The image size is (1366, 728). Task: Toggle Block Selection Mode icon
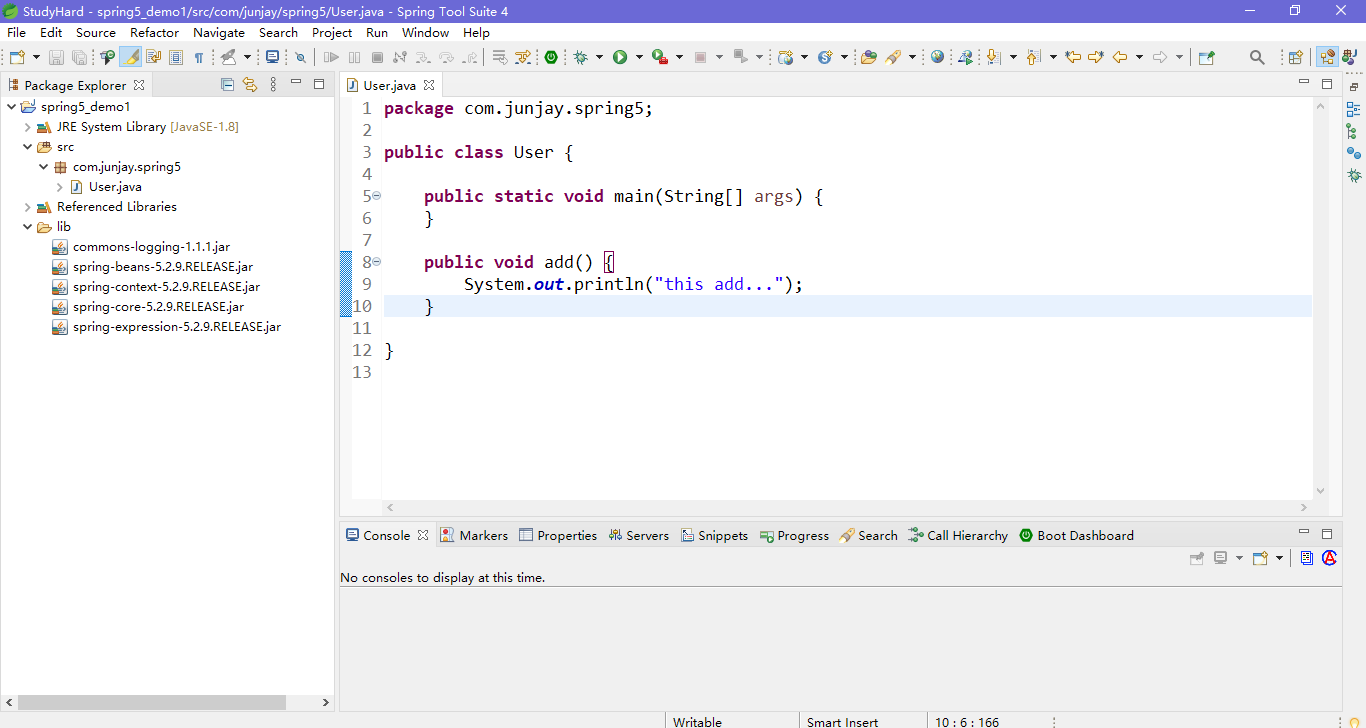point(176,57)
